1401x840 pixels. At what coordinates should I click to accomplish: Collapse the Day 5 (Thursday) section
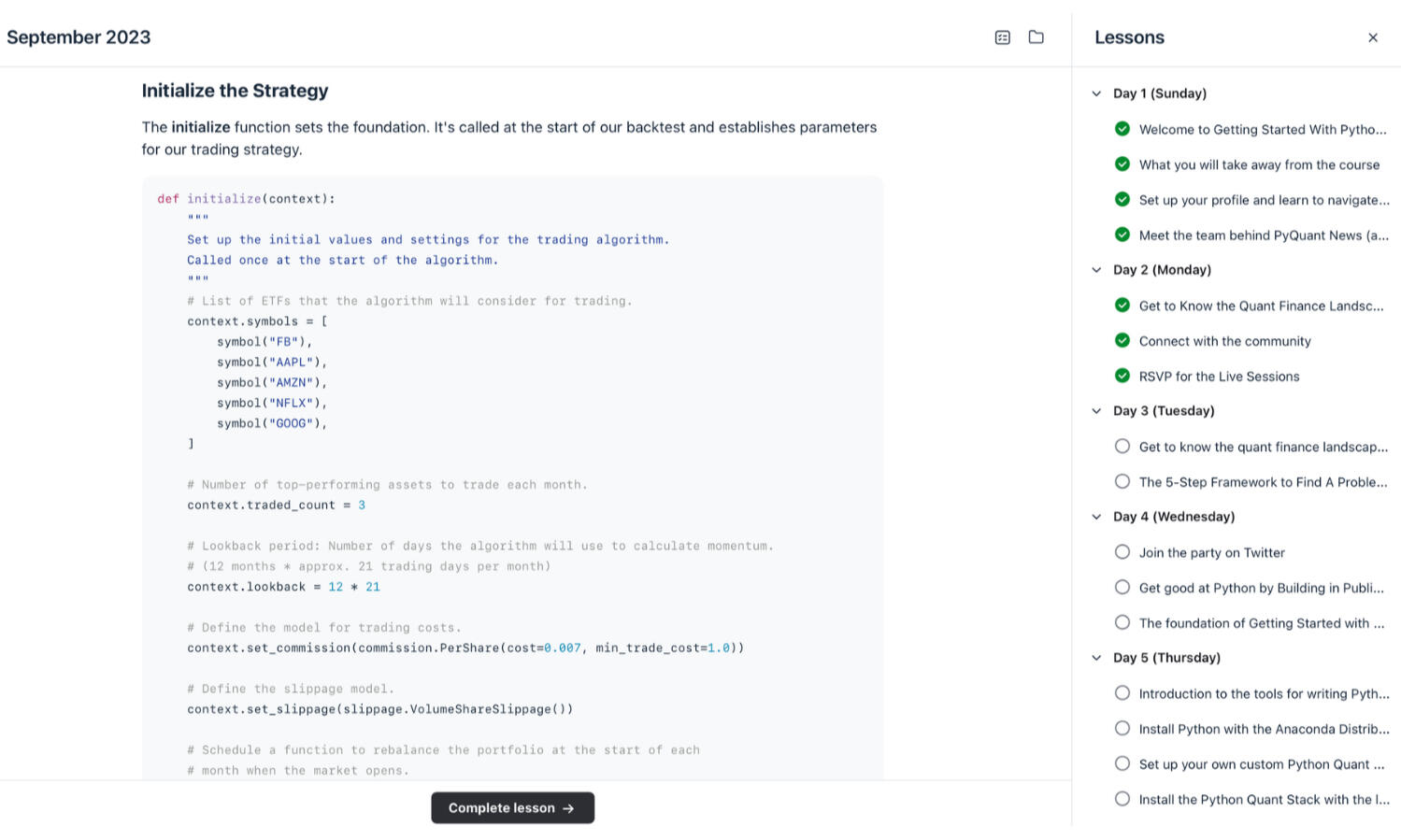pos(1096,657)
